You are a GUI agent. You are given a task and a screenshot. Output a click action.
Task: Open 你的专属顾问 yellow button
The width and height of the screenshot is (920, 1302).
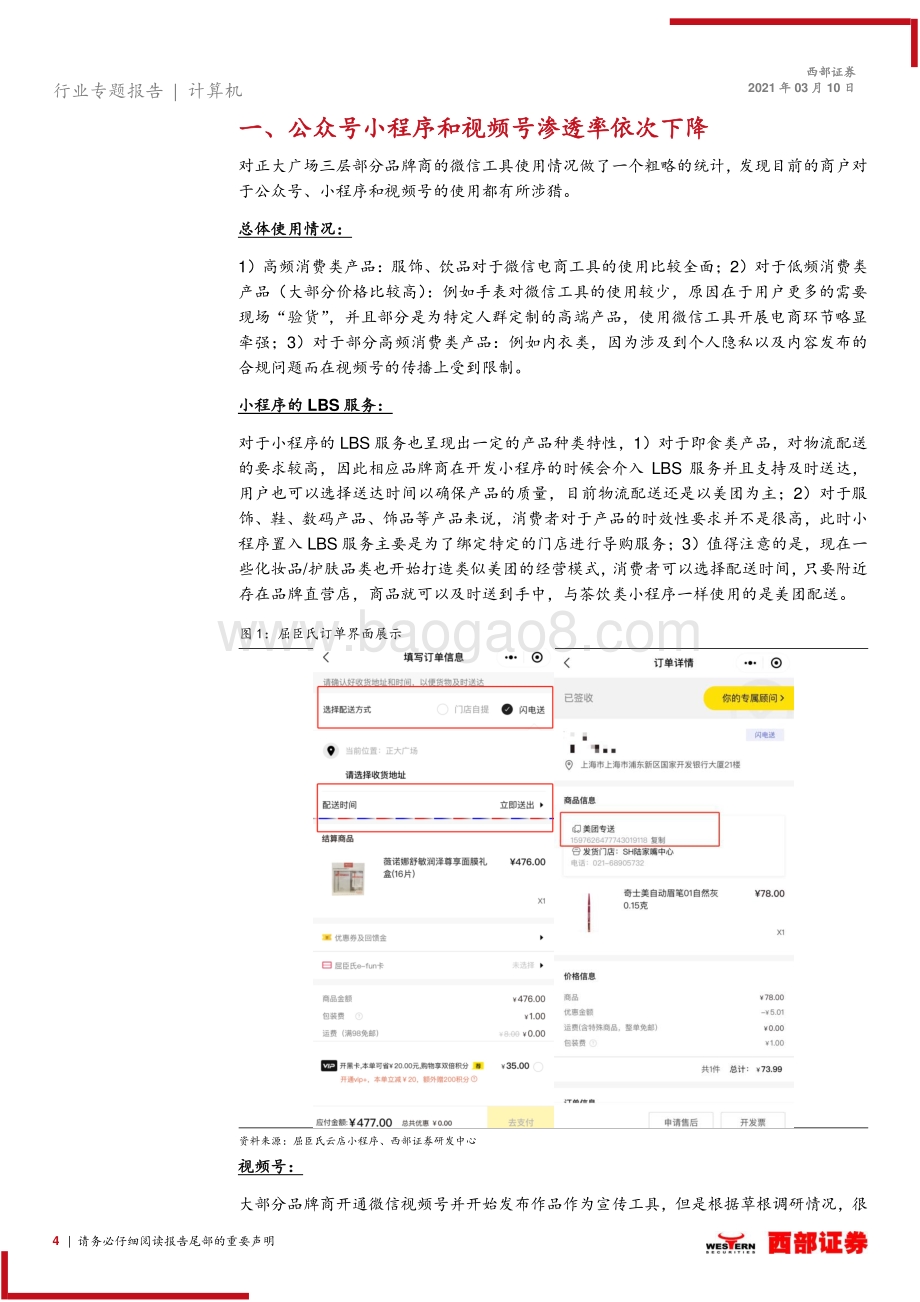[x=749, y=698]
